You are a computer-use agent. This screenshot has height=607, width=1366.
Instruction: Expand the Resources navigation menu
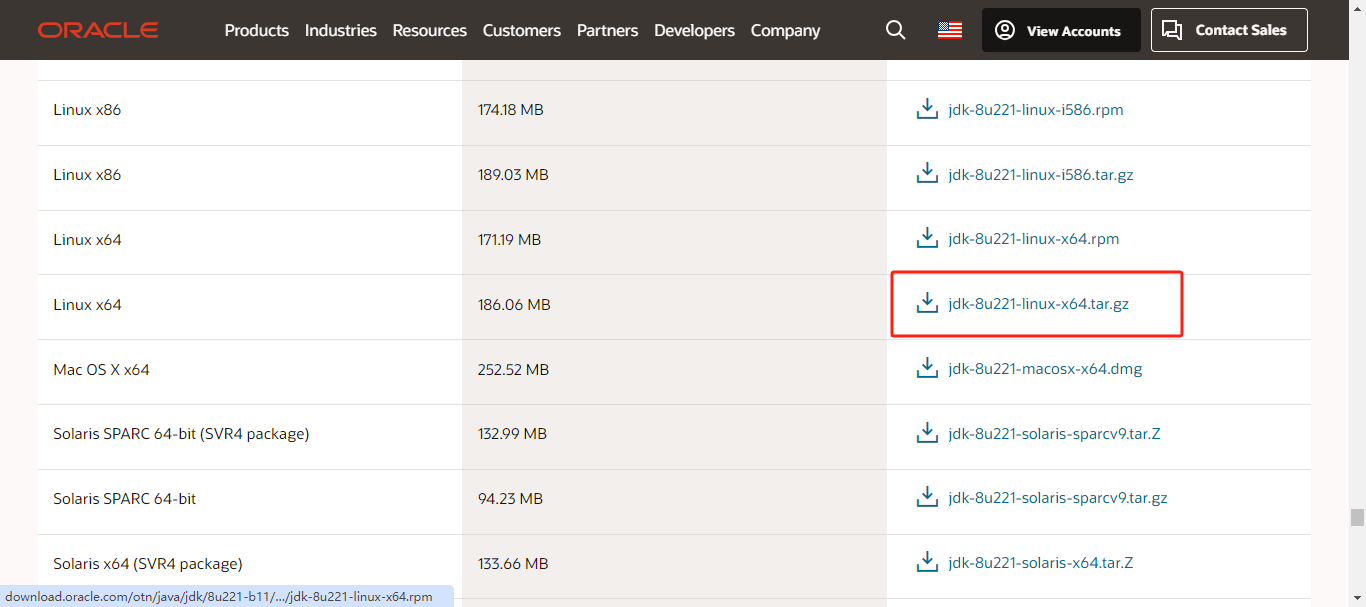tap(429, 30)
